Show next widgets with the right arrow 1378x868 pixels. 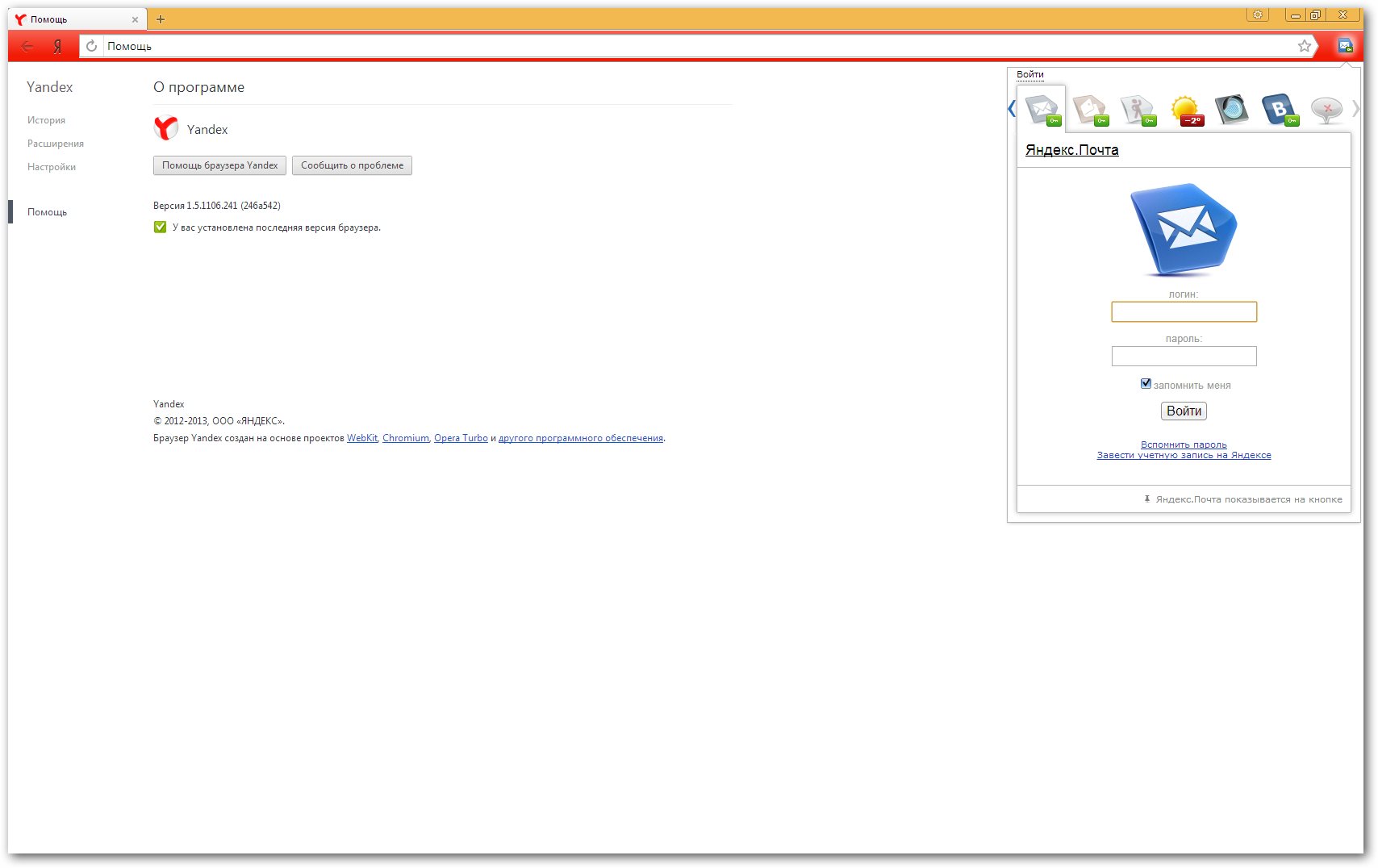coord(1355,108)
